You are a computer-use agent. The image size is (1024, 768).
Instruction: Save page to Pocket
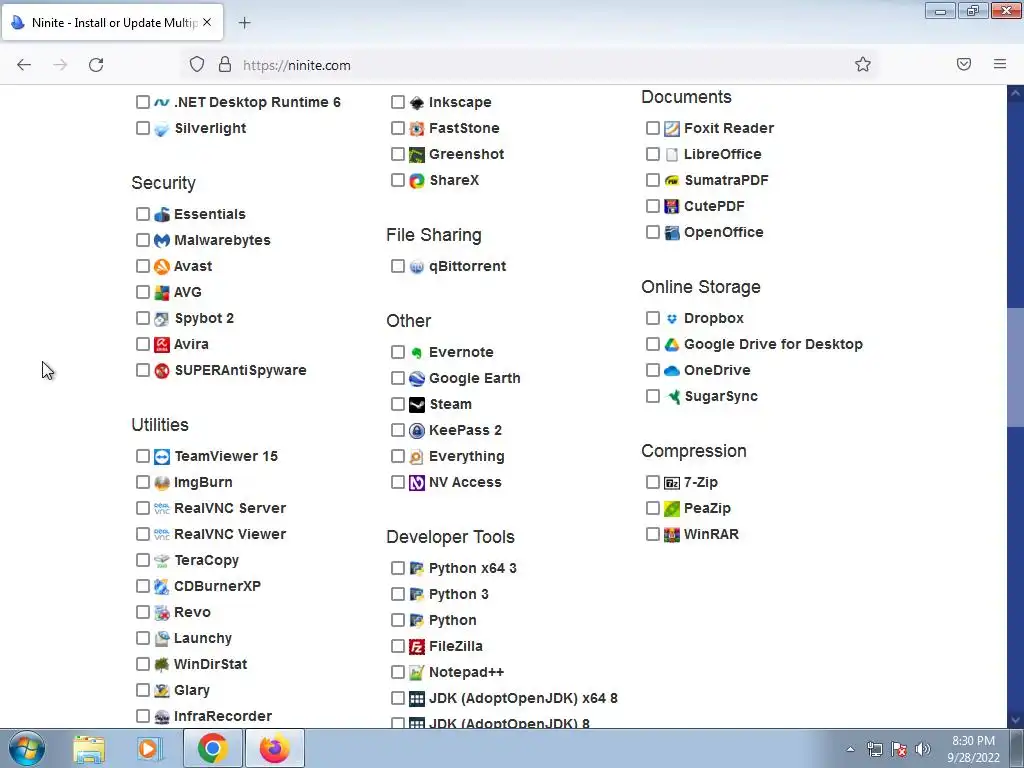tap(964, 64)
